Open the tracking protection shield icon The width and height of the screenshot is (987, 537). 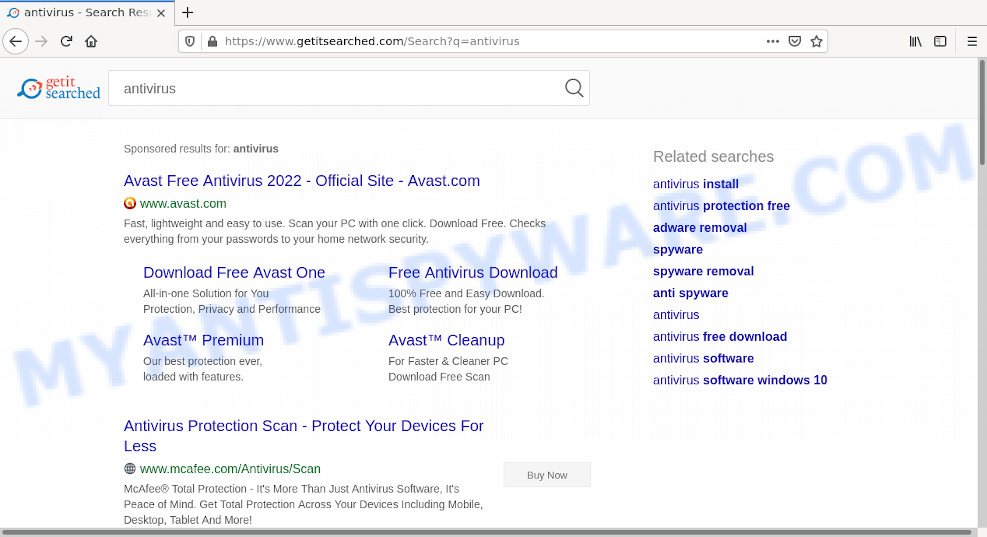[189, 42]
